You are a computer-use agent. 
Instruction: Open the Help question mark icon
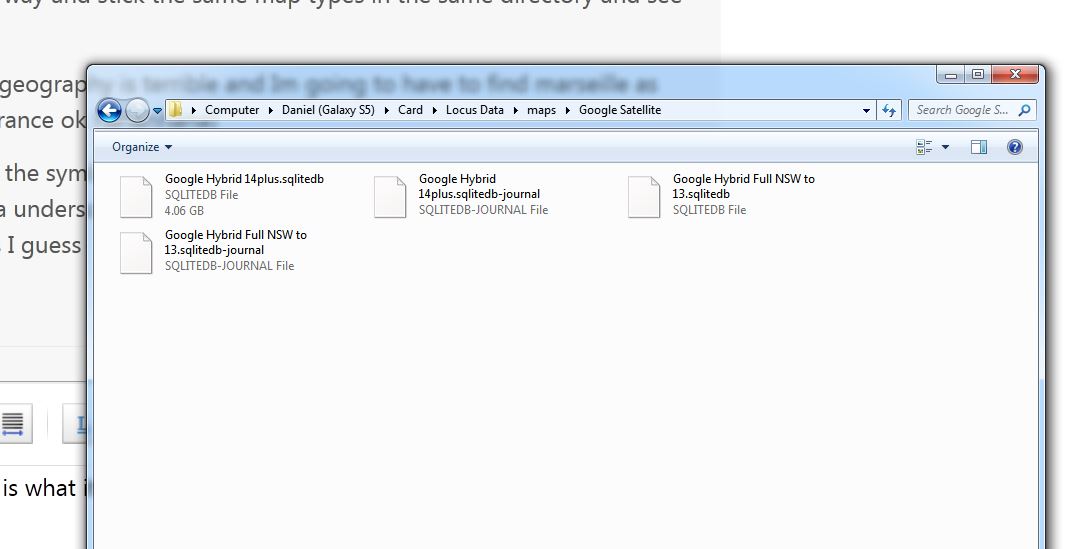1015,147
